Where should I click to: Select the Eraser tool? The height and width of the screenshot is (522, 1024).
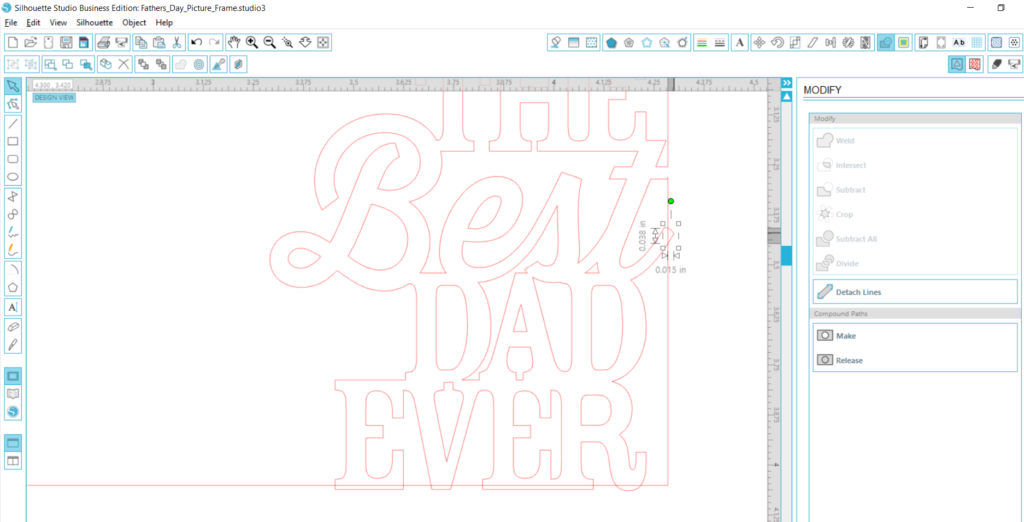click(x=13, y=326)
